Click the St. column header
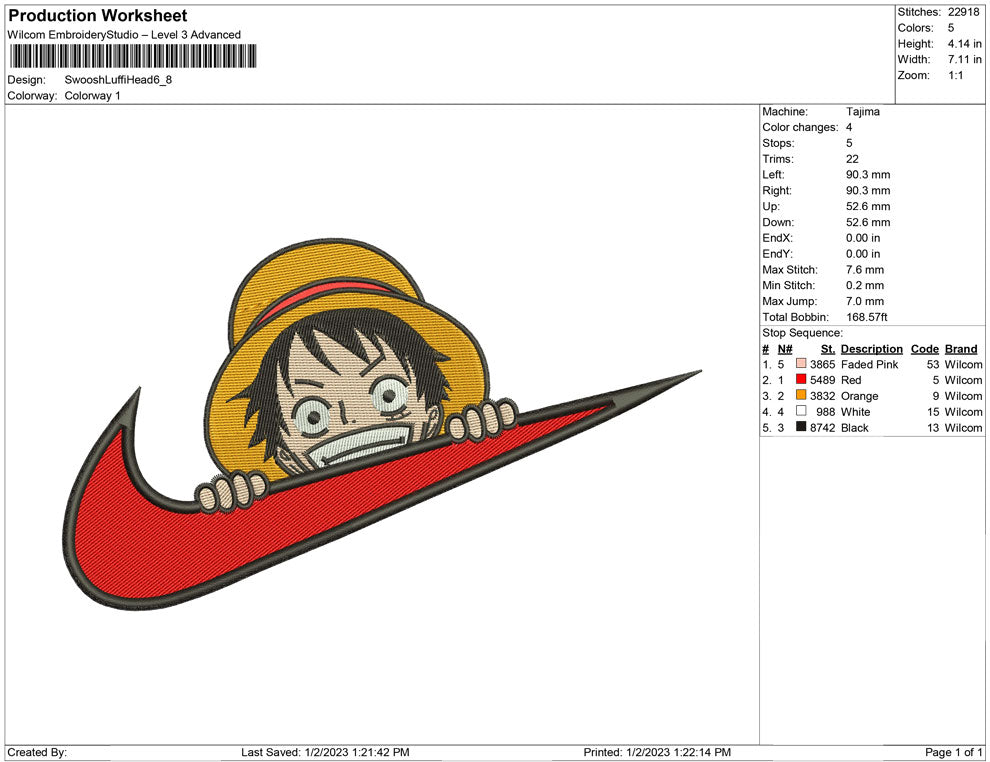This screenshot has height=762, width=990. [827, 349]
